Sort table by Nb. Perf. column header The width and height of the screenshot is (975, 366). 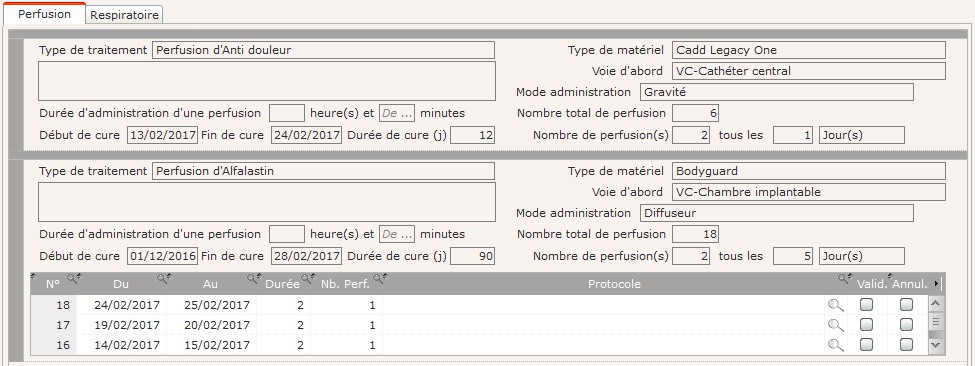(x=345, y=284)
